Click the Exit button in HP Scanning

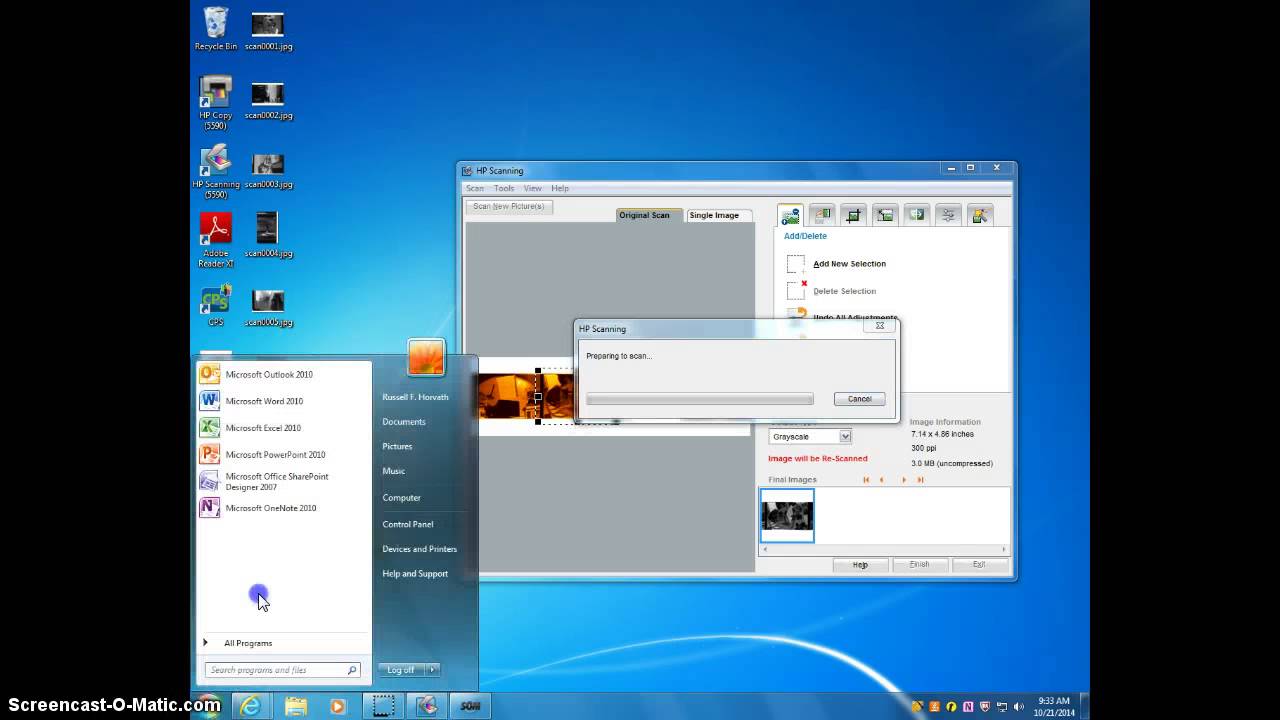point(979,564)
